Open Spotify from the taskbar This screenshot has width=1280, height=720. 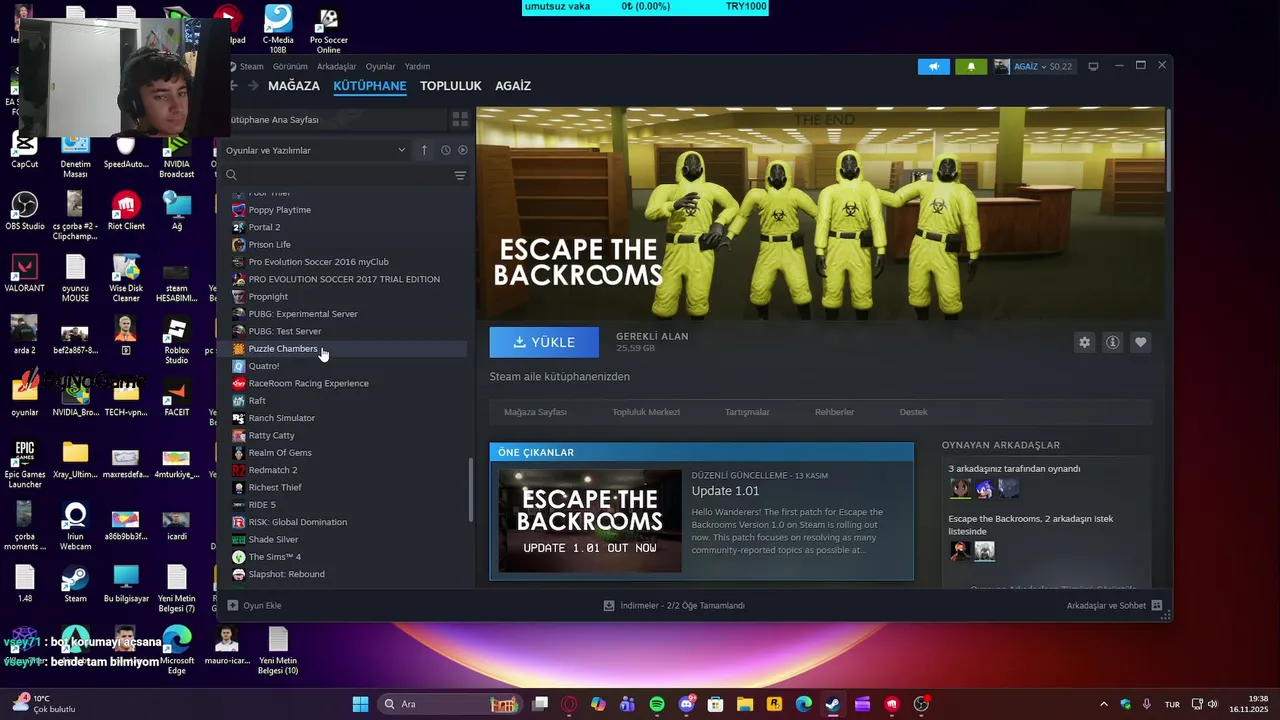657,704
